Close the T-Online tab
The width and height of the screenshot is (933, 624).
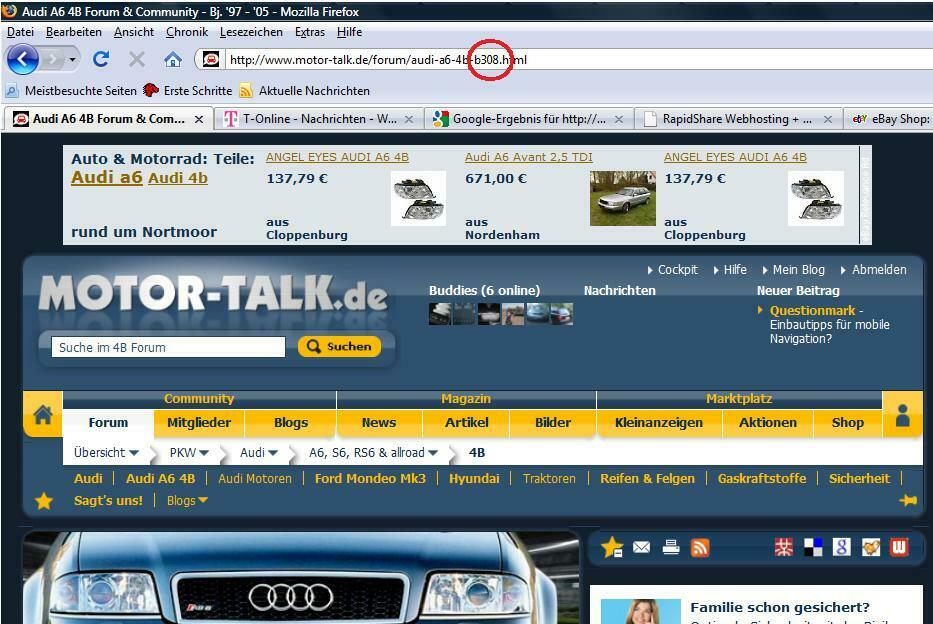409,120
